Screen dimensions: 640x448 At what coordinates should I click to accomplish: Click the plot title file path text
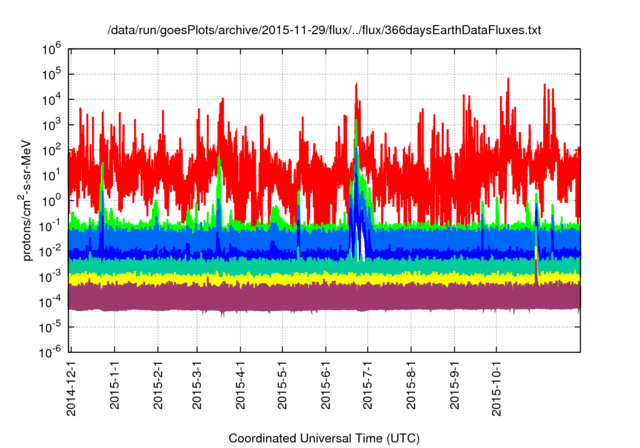(x=324, y=30)
